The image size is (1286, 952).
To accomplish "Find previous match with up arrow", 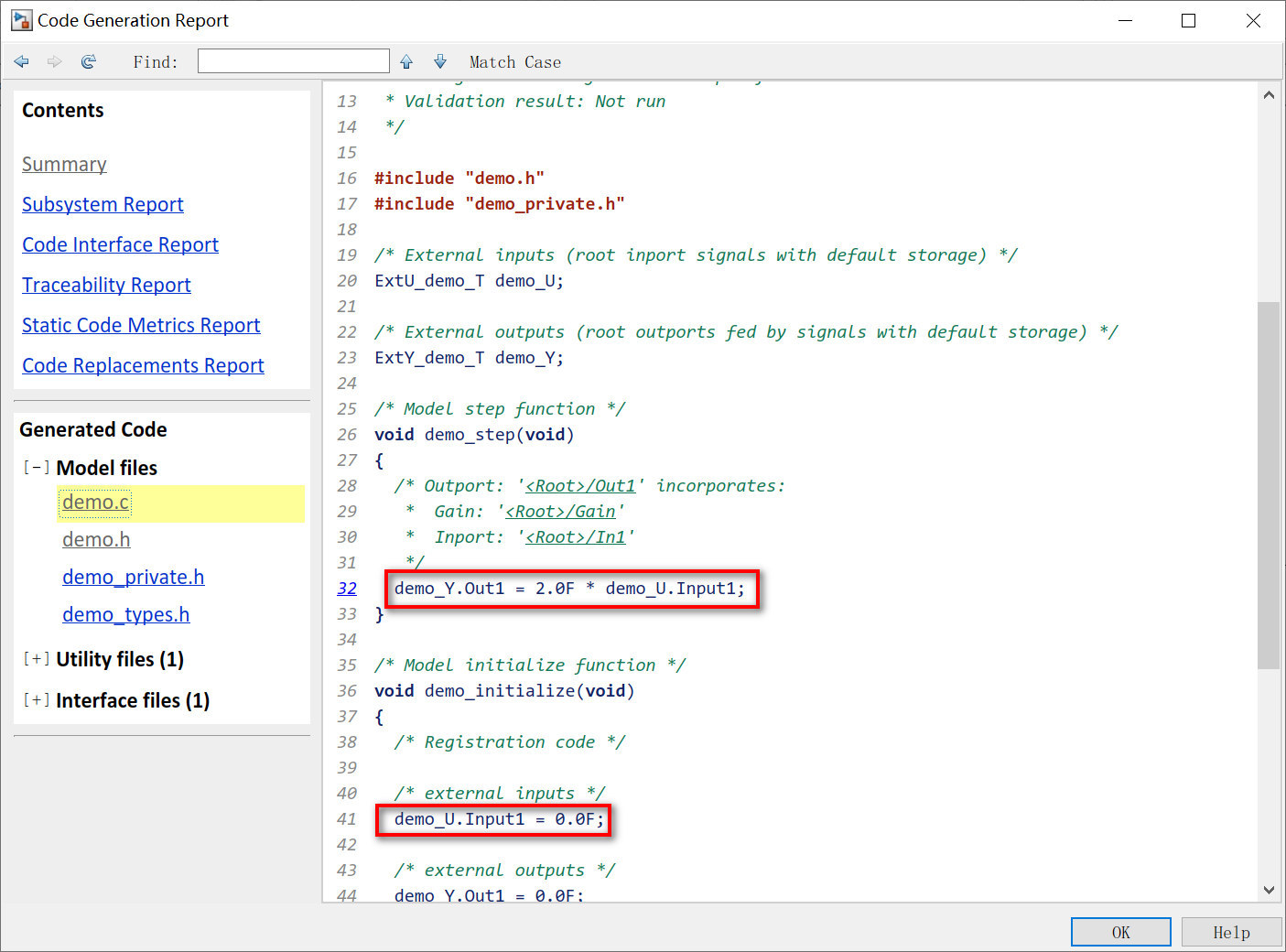I will 406,61.
